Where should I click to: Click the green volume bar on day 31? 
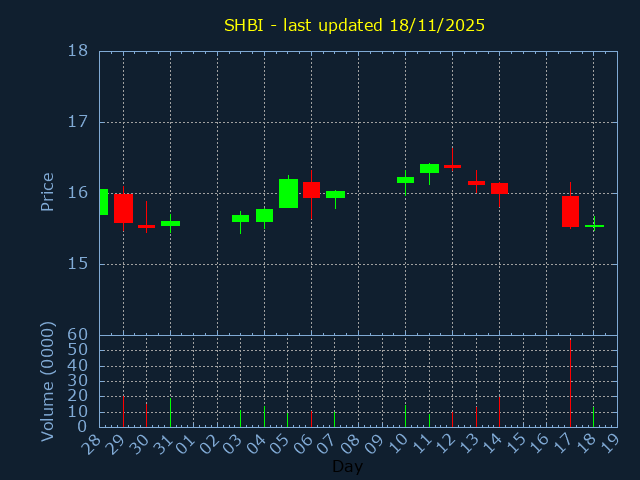tap(170, 412)
